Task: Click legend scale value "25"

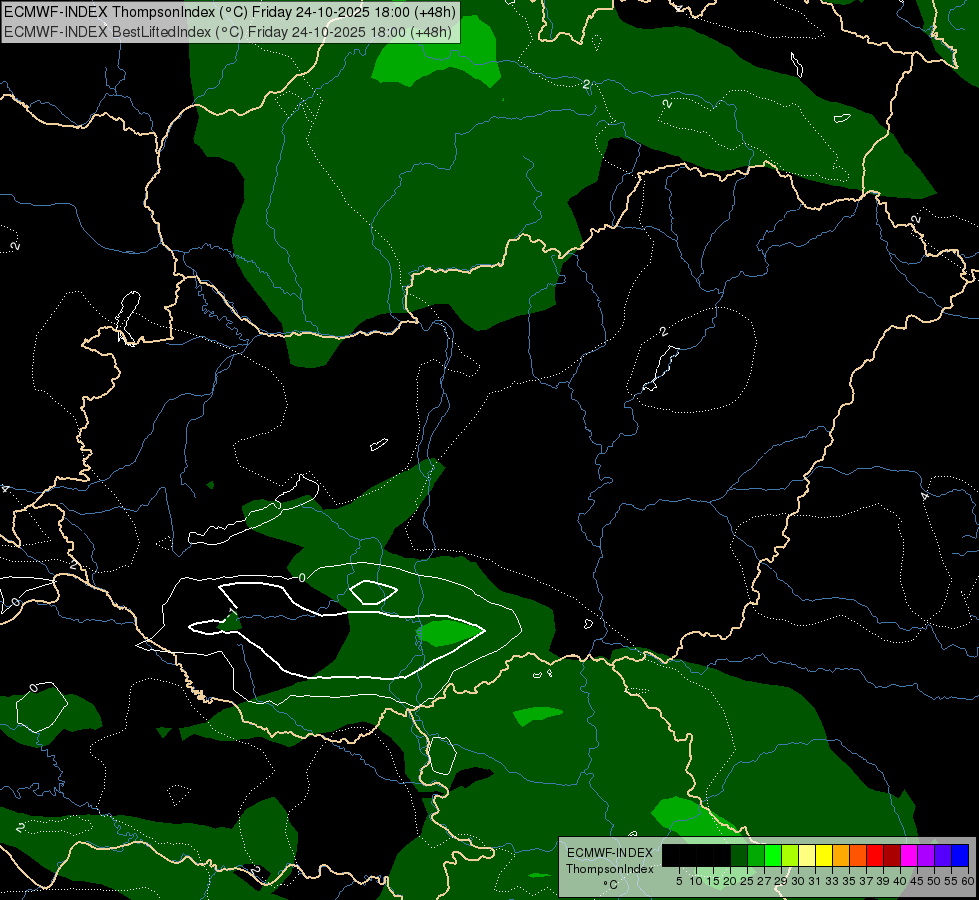Action: click(x=747, y=881)
